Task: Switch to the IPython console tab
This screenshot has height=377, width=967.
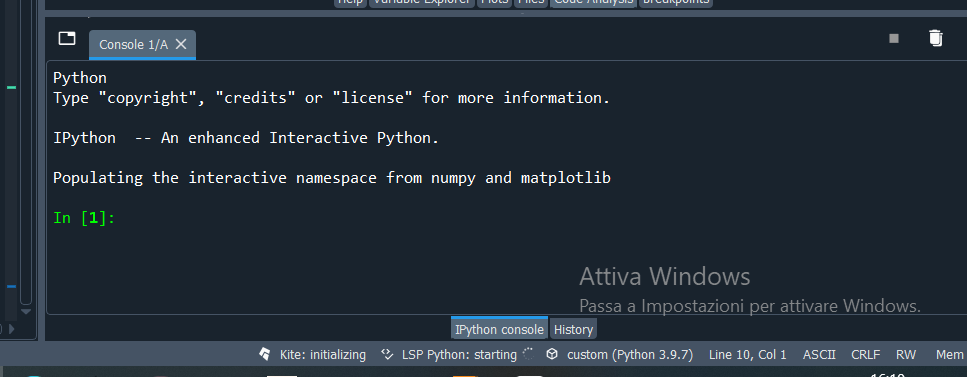Action: pos(500,329)
